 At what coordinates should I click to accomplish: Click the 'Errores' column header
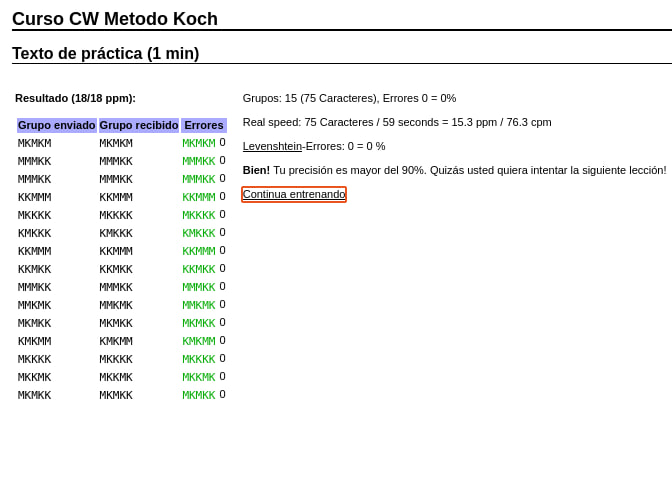(x=204, y=125)
